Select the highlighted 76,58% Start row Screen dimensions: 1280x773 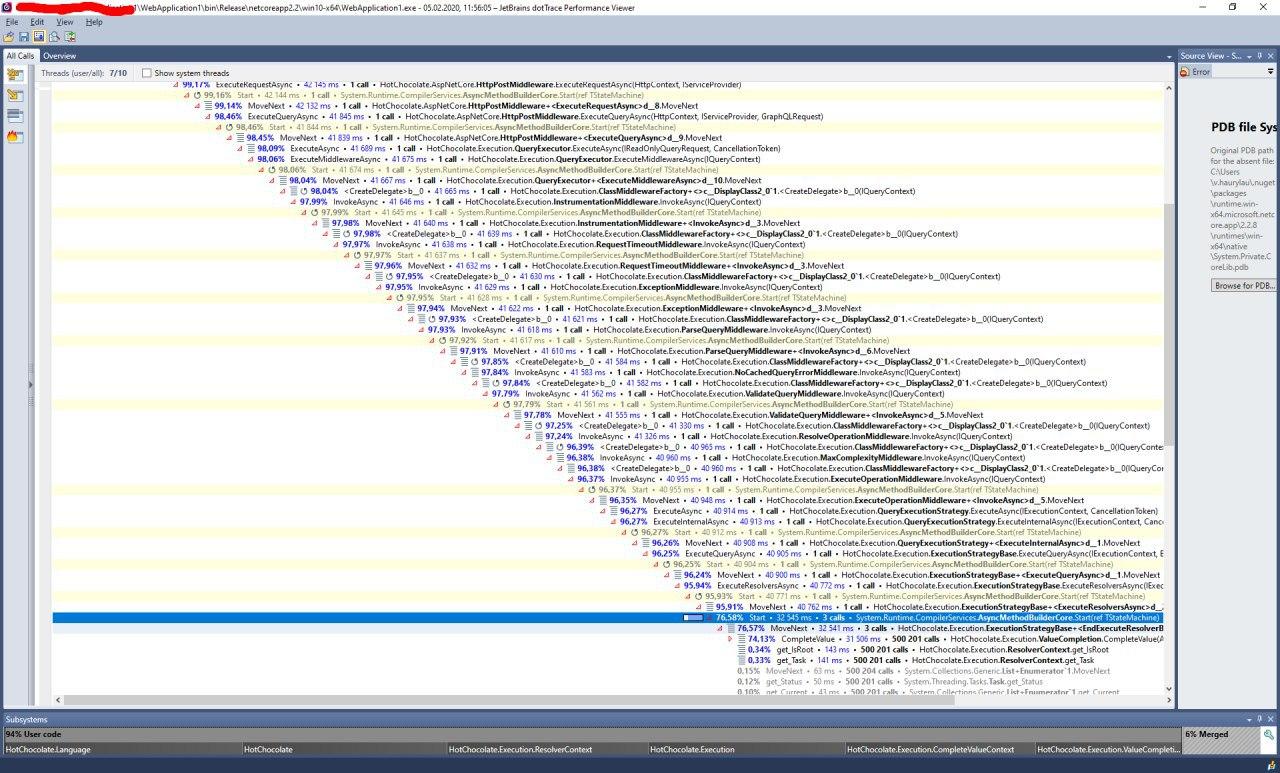coord(608,618)
